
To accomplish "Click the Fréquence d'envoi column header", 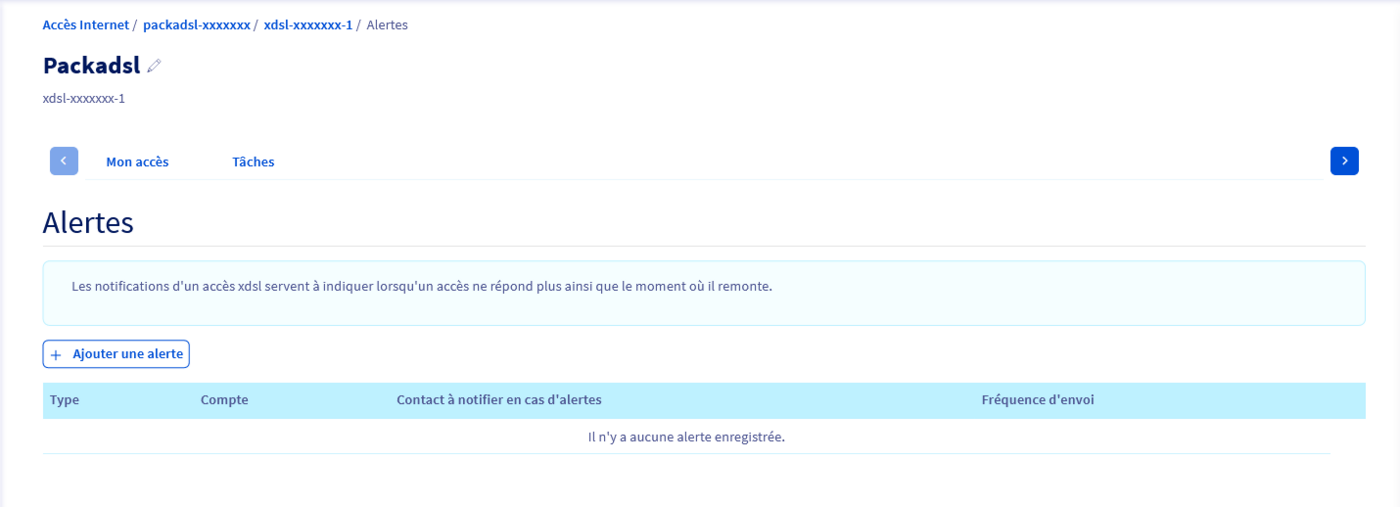I will tap(1037, 400).
